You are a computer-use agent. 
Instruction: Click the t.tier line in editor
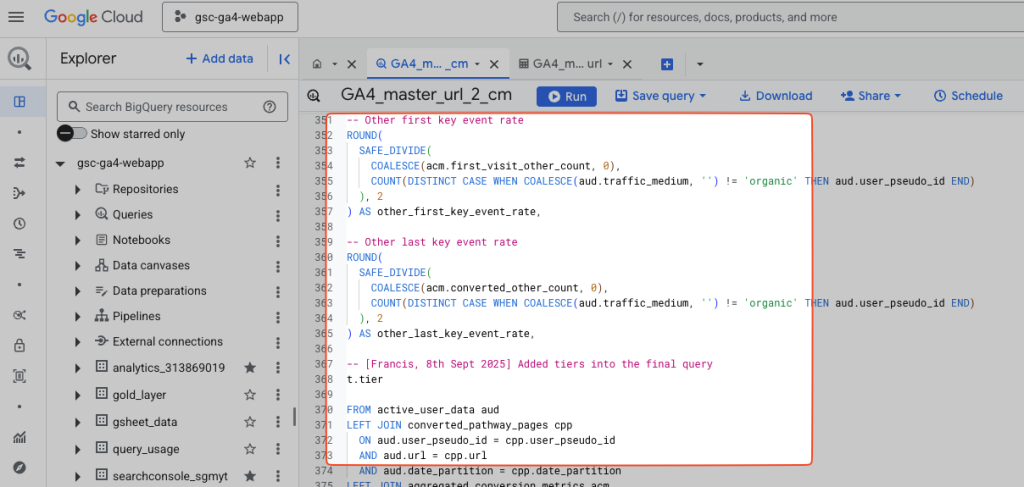(365, 379)
